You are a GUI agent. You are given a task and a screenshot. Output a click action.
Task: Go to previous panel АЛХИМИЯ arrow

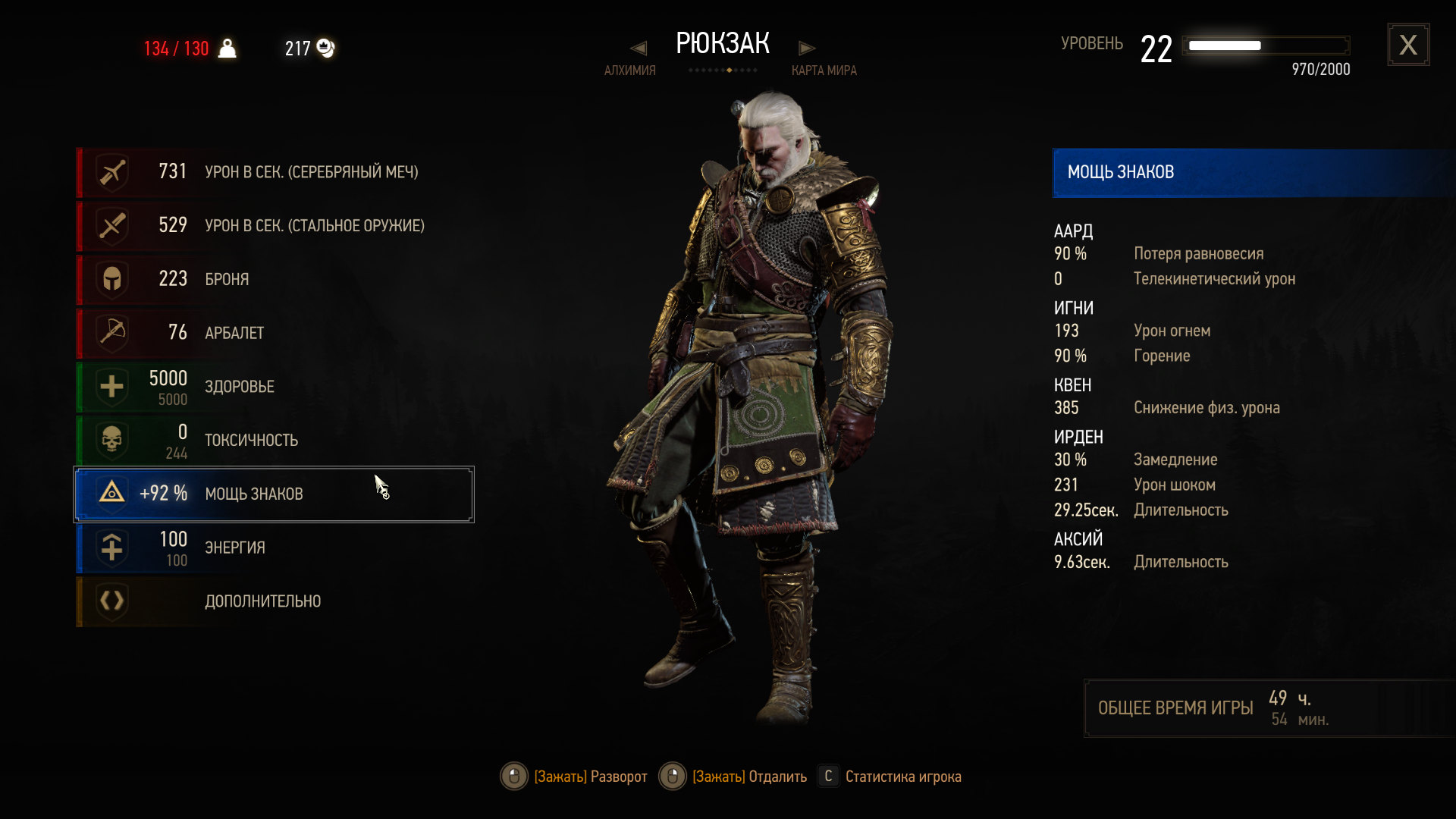pyautogui.click(x=639, y=49)
